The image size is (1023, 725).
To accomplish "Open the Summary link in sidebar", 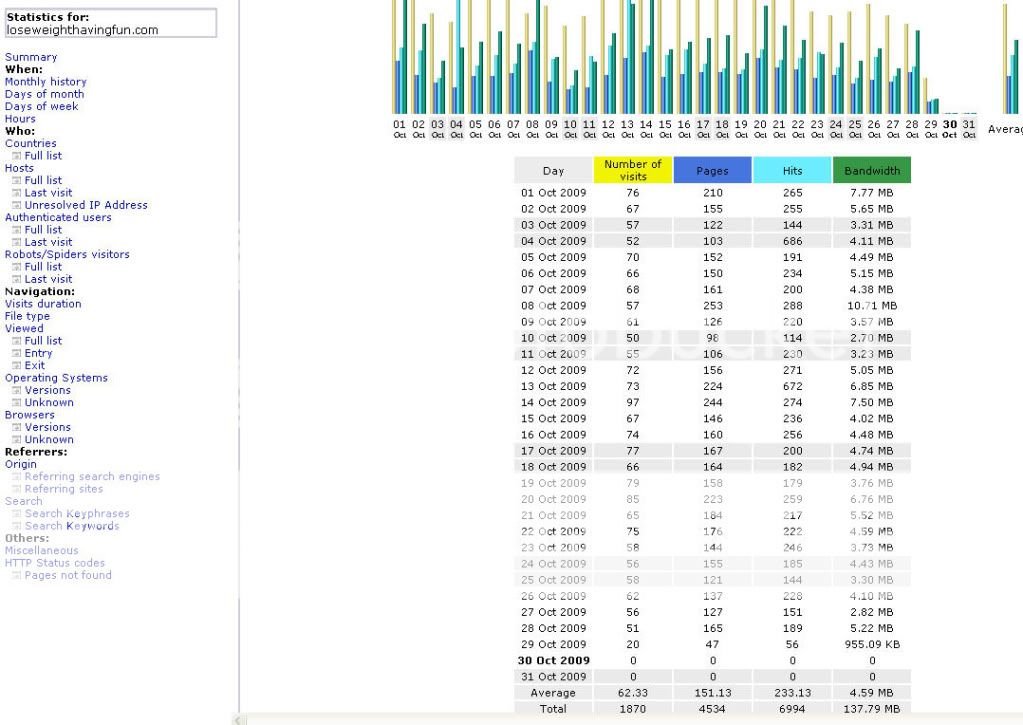I will (31, 57).
